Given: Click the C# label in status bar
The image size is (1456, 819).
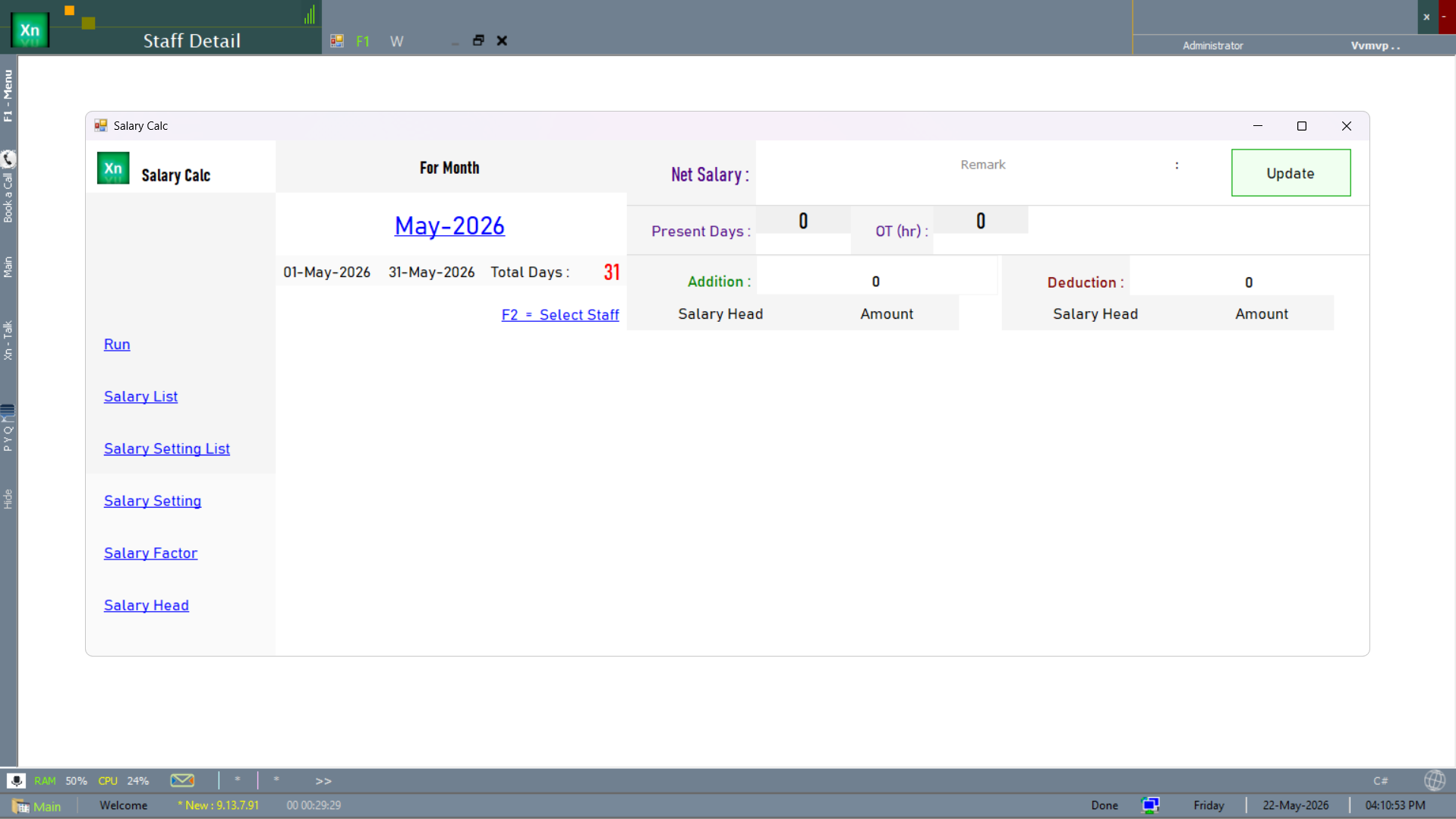Looking at the screenshot, I should [1380, 781].
